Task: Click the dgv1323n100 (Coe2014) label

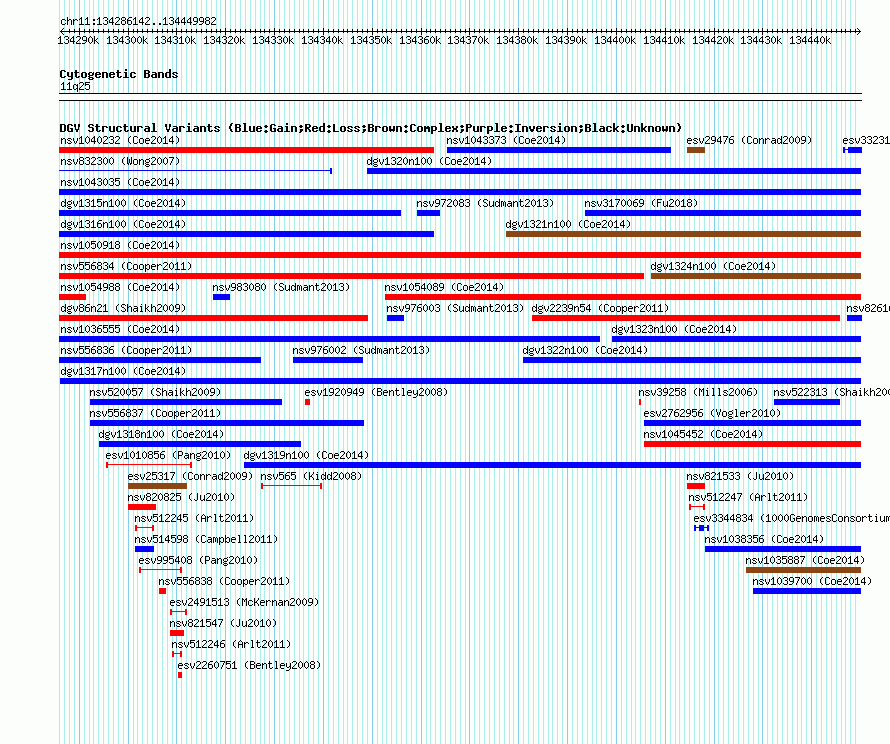Action: 674,329
